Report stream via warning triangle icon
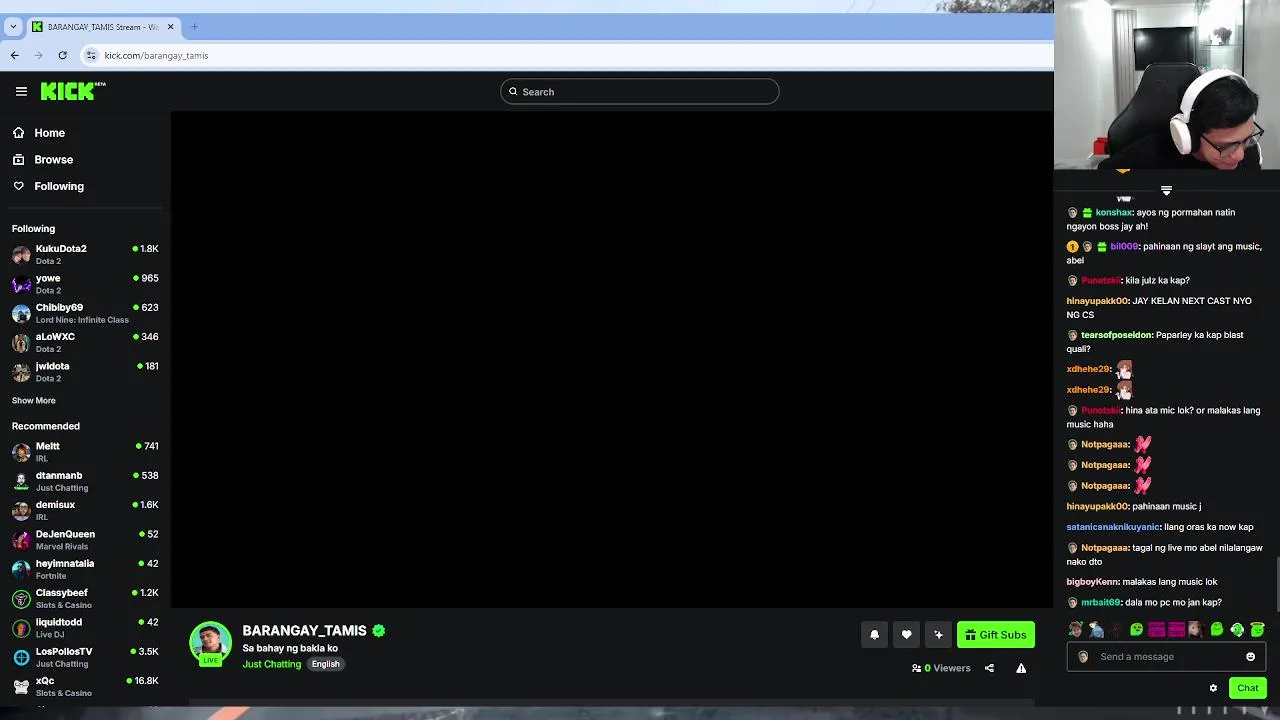Image resolution: width=1280 pixels, height=720 pixels. [x=1021, y=668]
